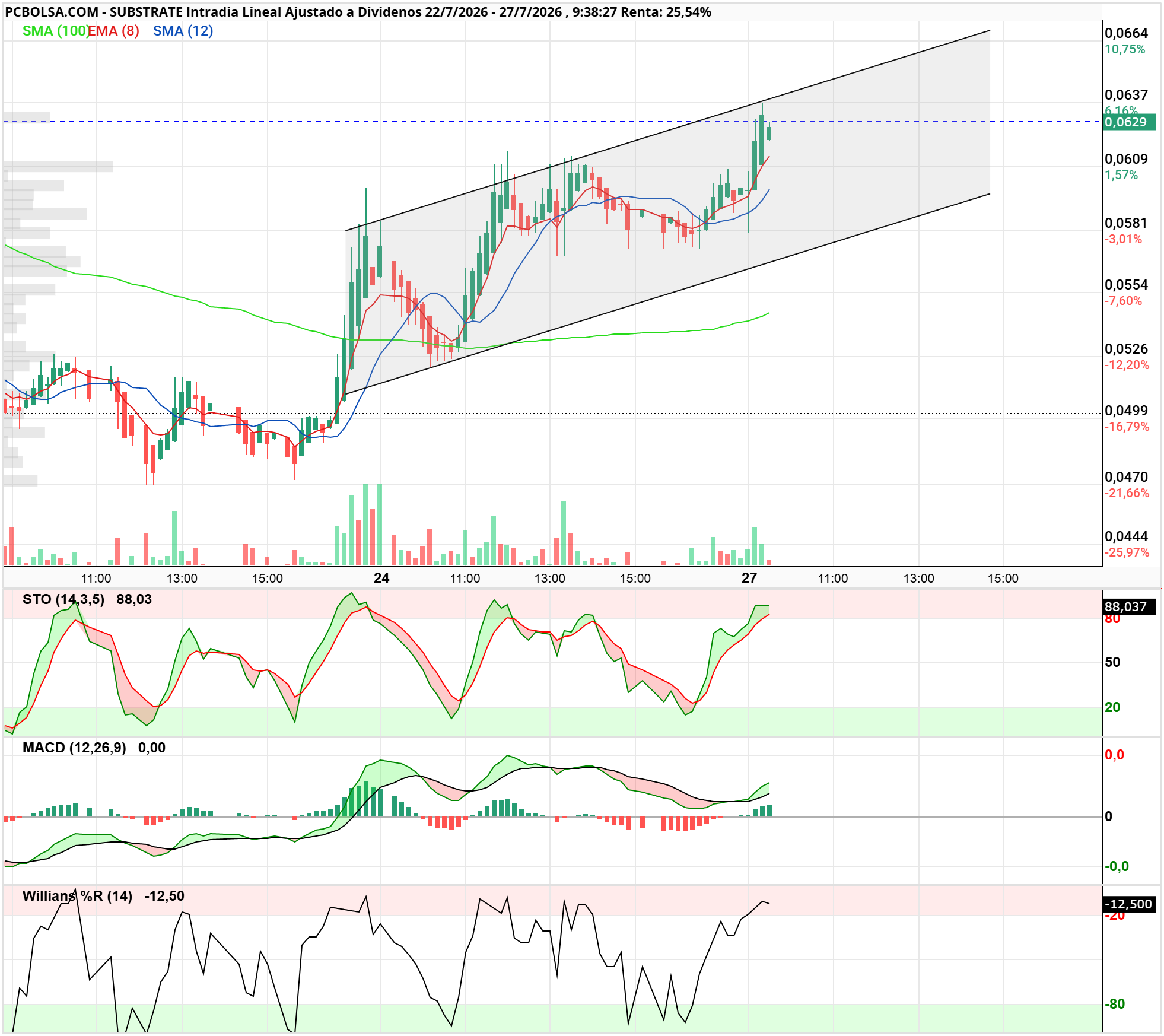The height and width of the screenshot is (1036, 1164).
Task: Click the stochastic 20 level label
Action: coord(1112,707)
